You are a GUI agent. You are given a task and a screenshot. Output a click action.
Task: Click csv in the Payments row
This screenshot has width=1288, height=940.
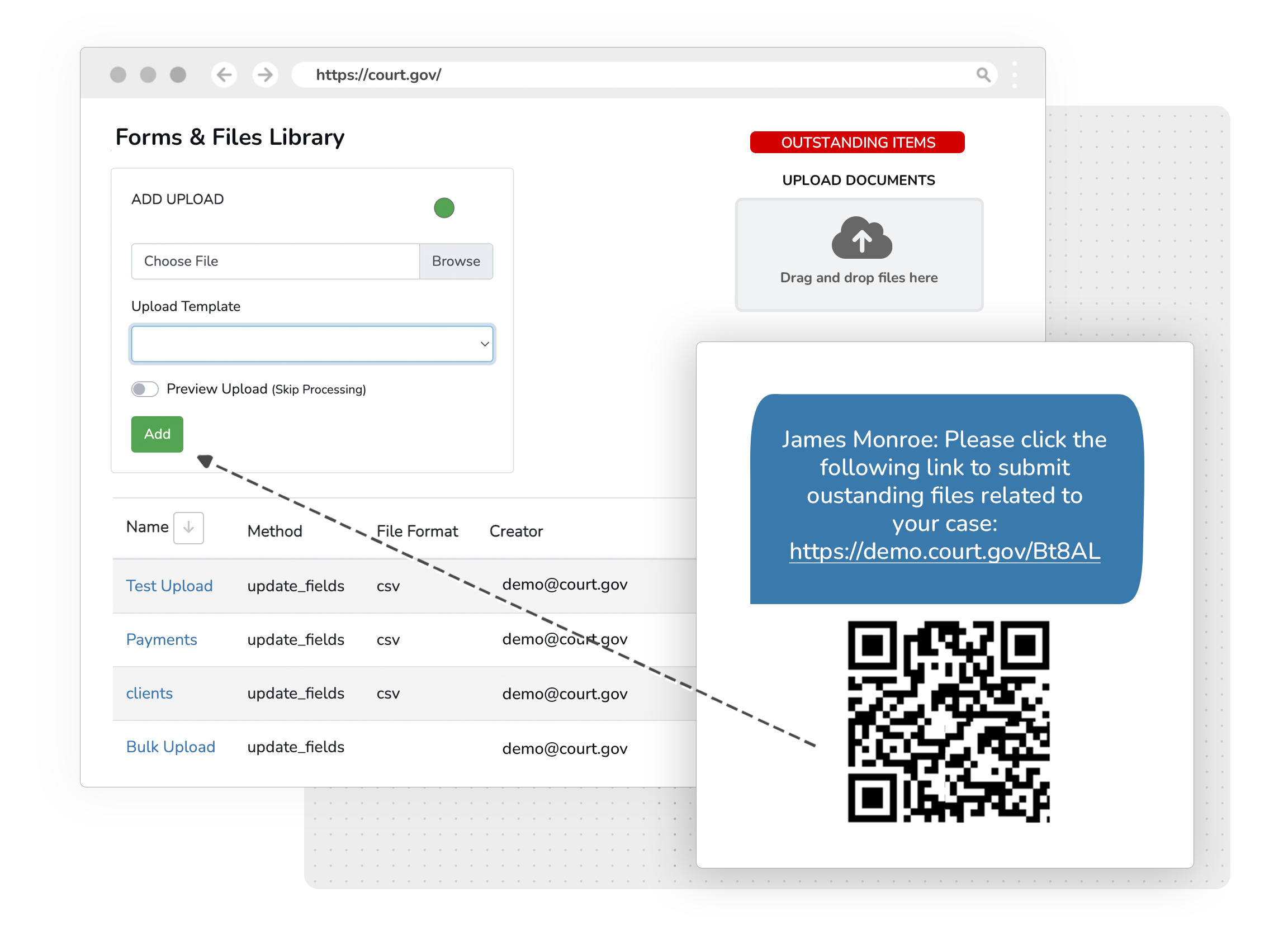tap(388, 640)
